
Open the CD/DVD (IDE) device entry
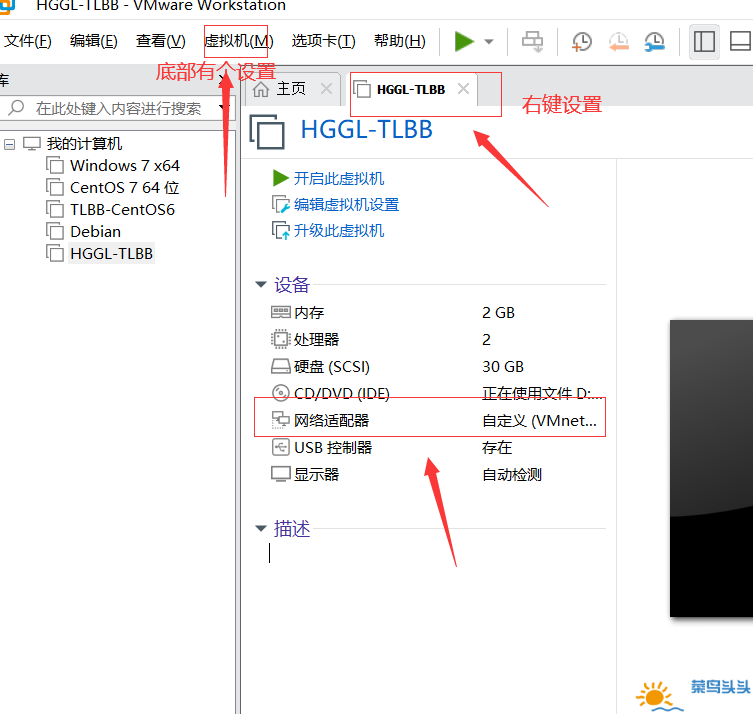pos(341,394)
